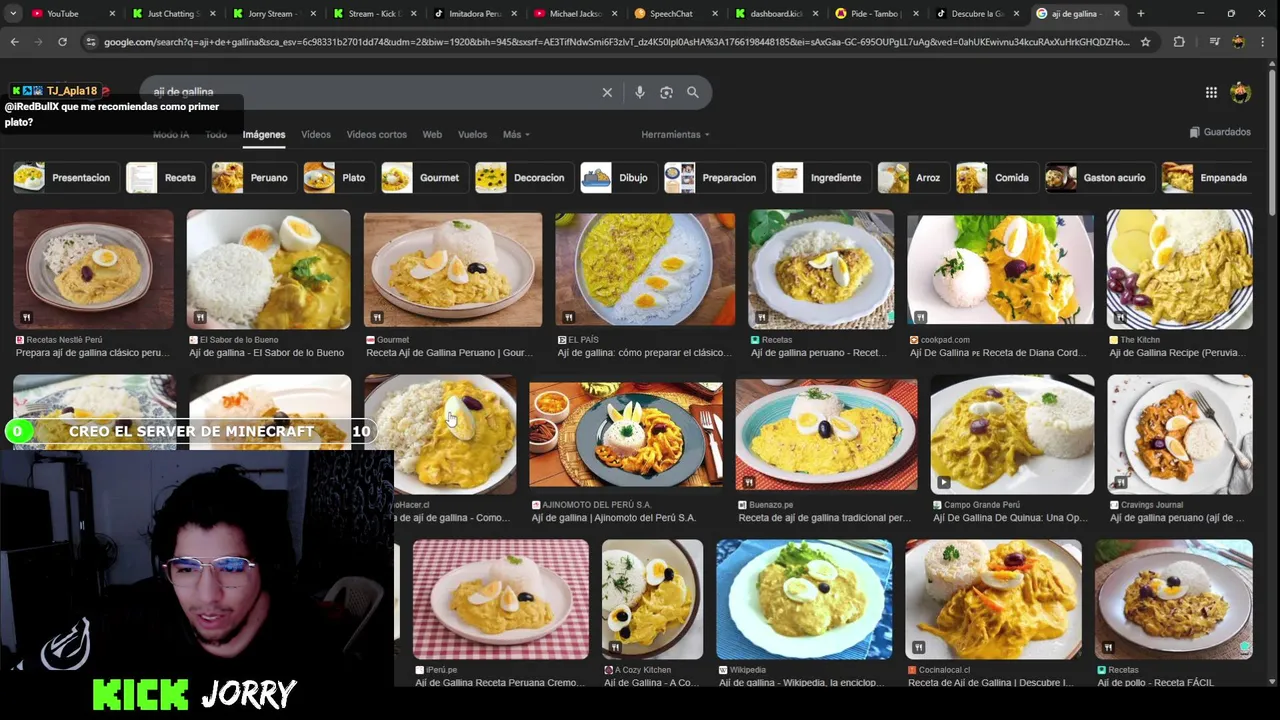Switch to the Imágenes tab
Viewport: 1280px width, 720px height.
click(264, 134)
